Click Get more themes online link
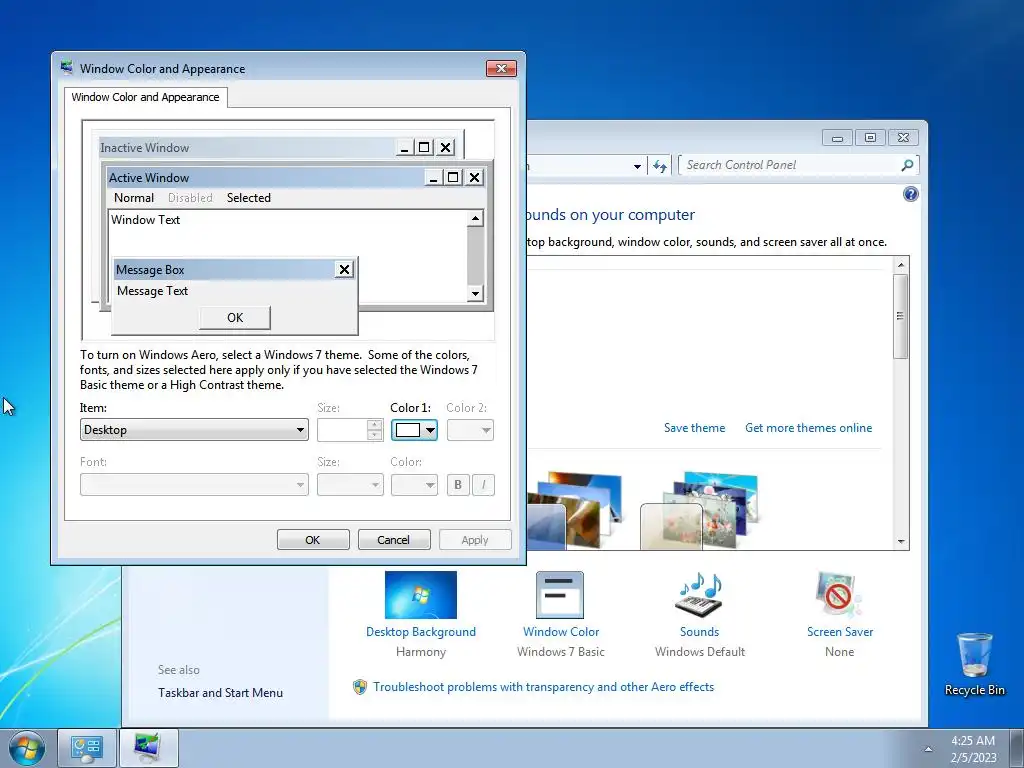The height and width of the screenshot is (768, 1024). 808,428
